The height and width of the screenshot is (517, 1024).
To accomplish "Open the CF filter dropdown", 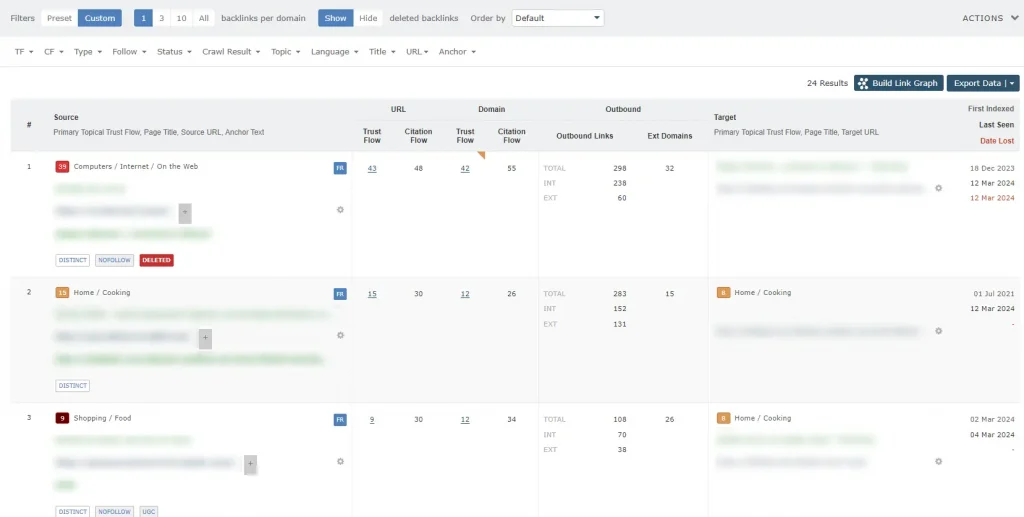I will tap(54, 52).
